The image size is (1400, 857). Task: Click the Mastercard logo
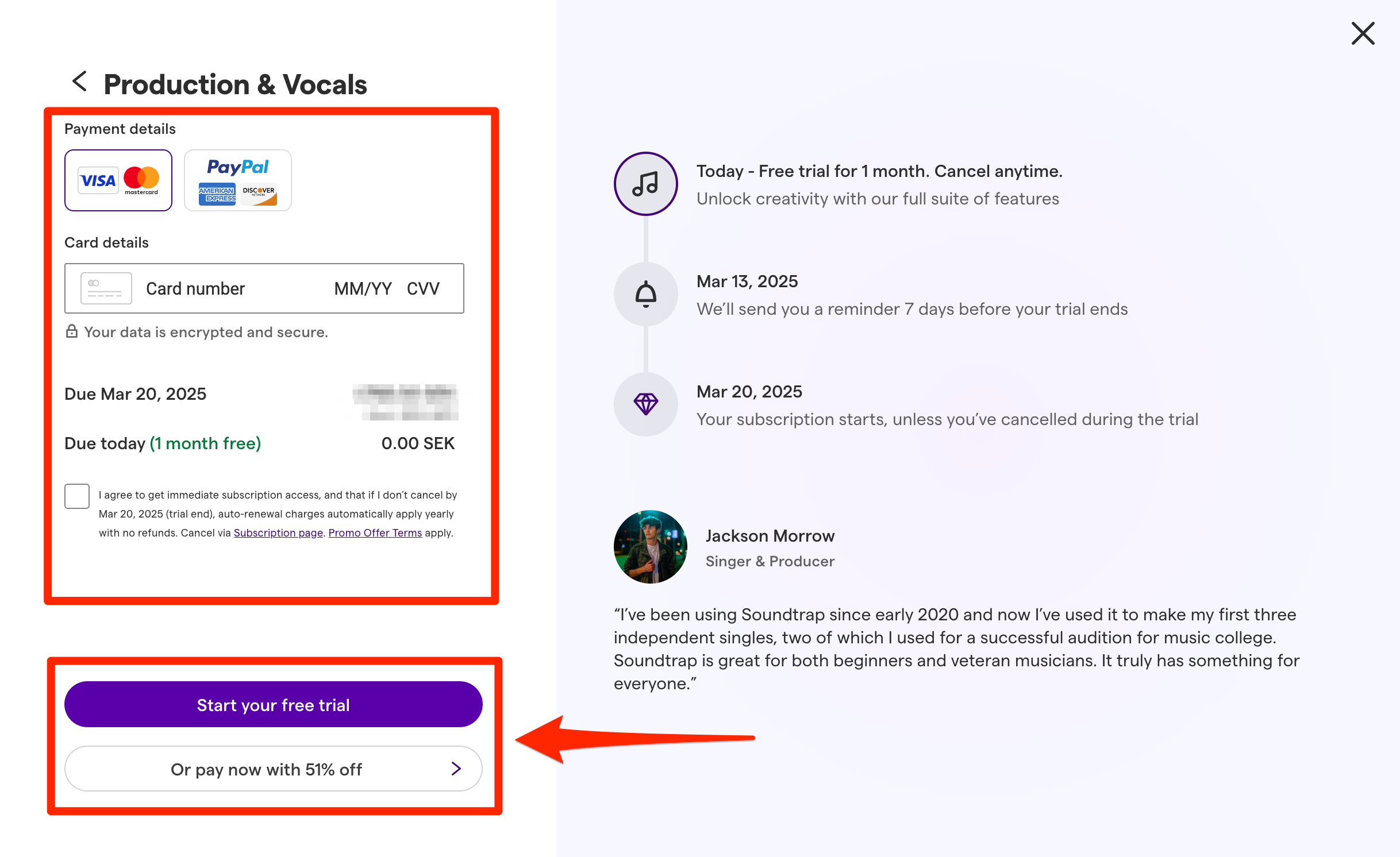click(x=141, y=180)
